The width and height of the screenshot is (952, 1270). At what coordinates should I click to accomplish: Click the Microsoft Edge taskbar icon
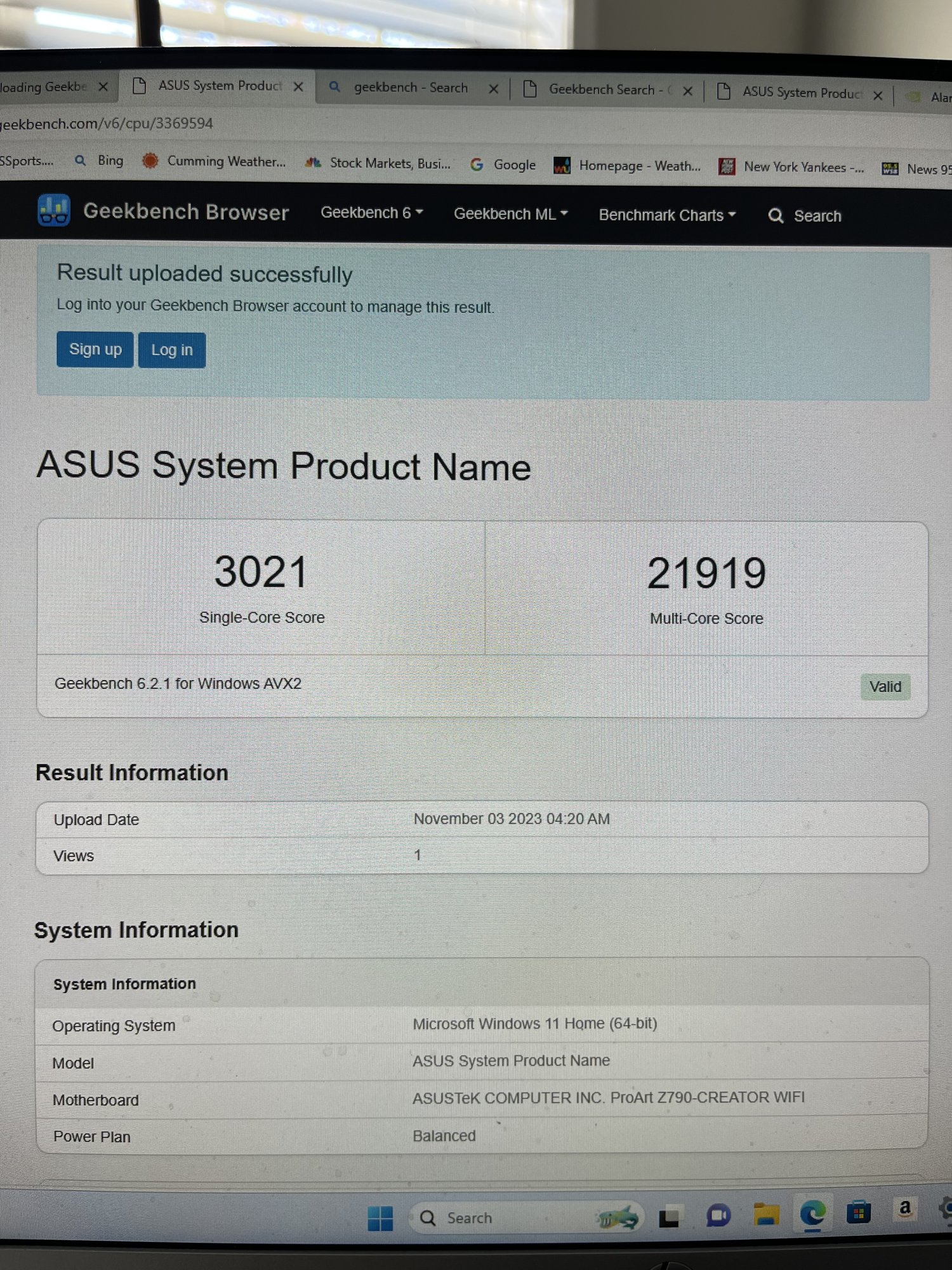(x=812, y=1213)
